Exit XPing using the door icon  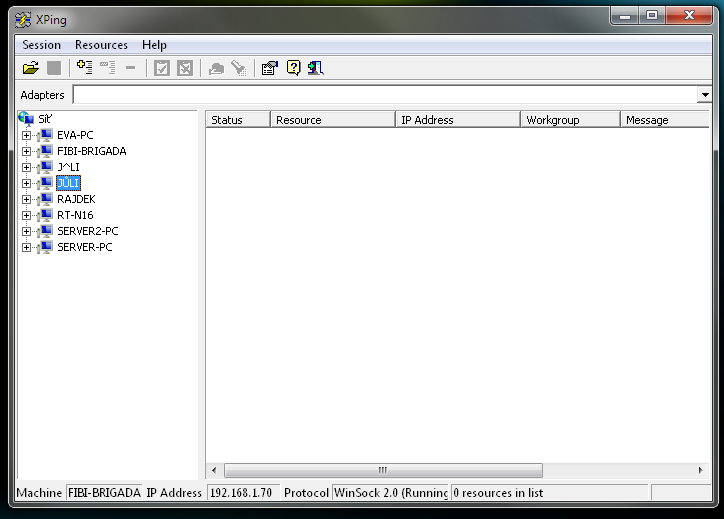click(x=316, y=68)
